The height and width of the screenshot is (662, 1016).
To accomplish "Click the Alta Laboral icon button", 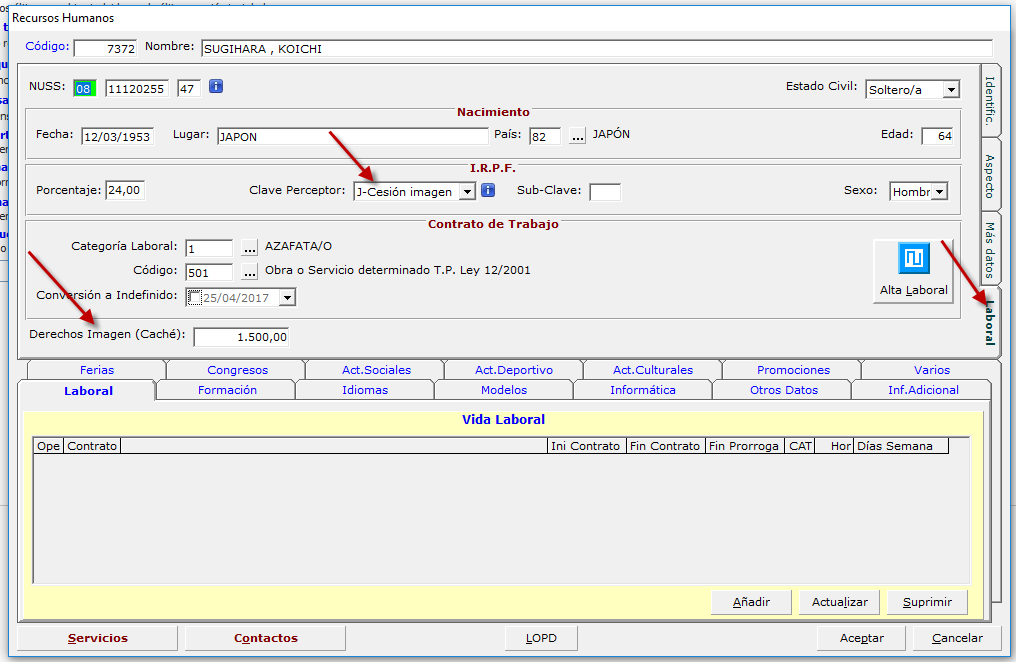I will point(914,271).
